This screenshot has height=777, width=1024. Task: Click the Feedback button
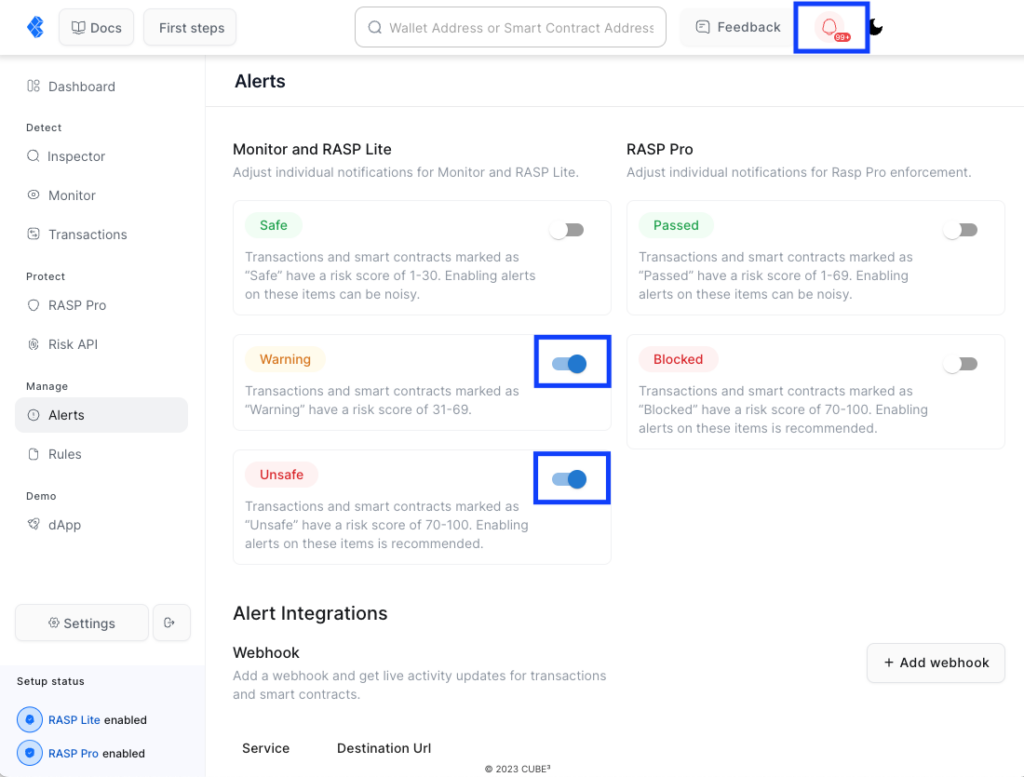[737, 27]
